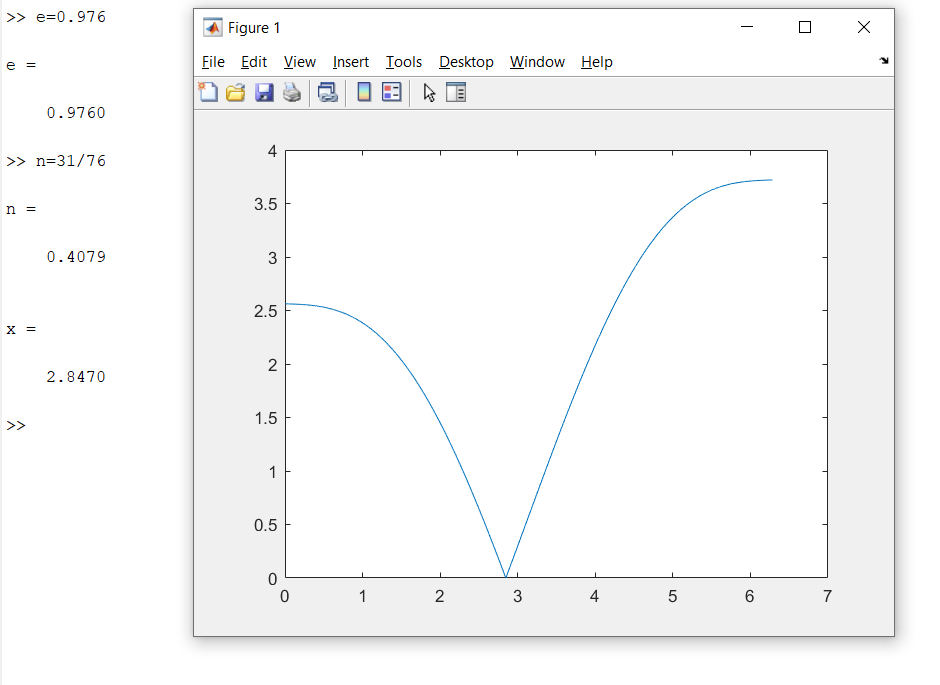Open the Help menu
Viewport: 940px width, 685px height.
click(x=596, y=61)
